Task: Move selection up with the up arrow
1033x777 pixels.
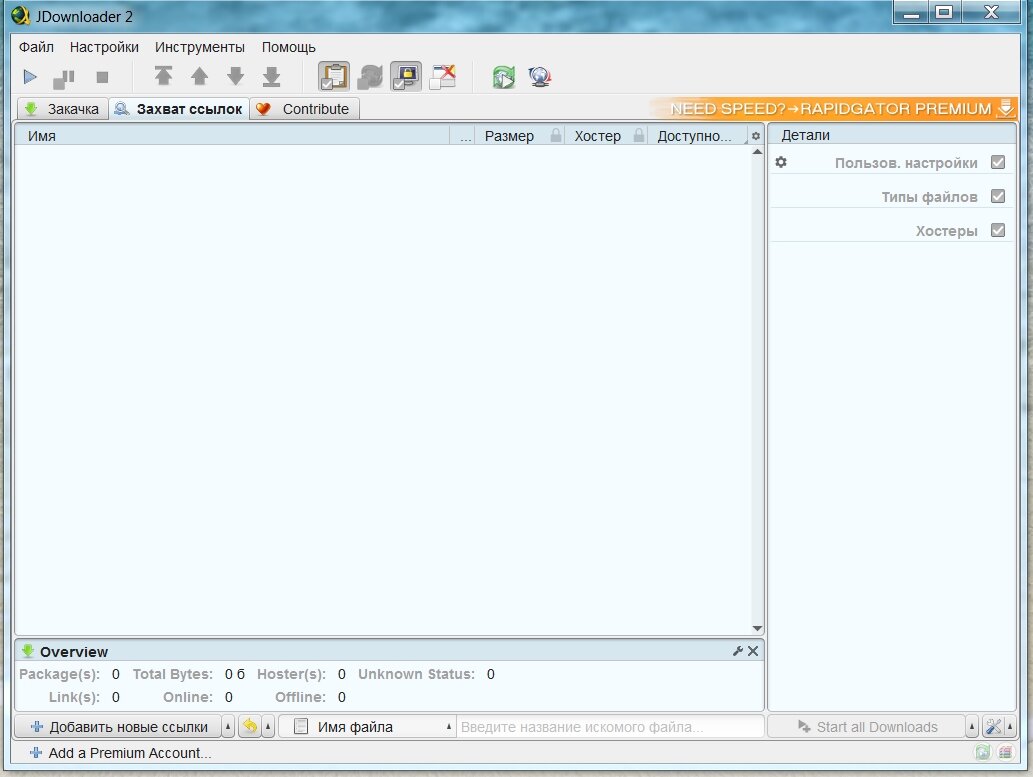Action: point(200,76)
